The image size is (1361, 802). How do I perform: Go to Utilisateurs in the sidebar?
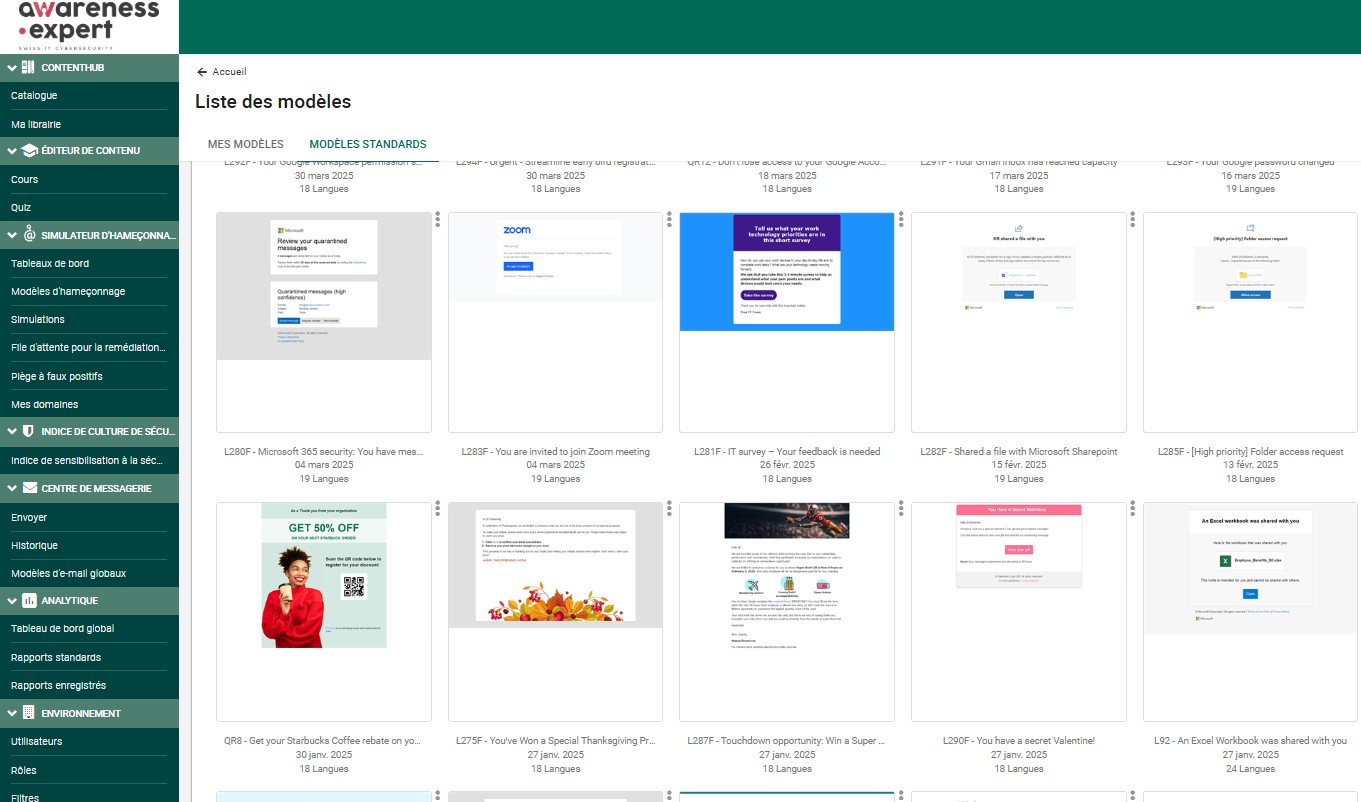36,742
